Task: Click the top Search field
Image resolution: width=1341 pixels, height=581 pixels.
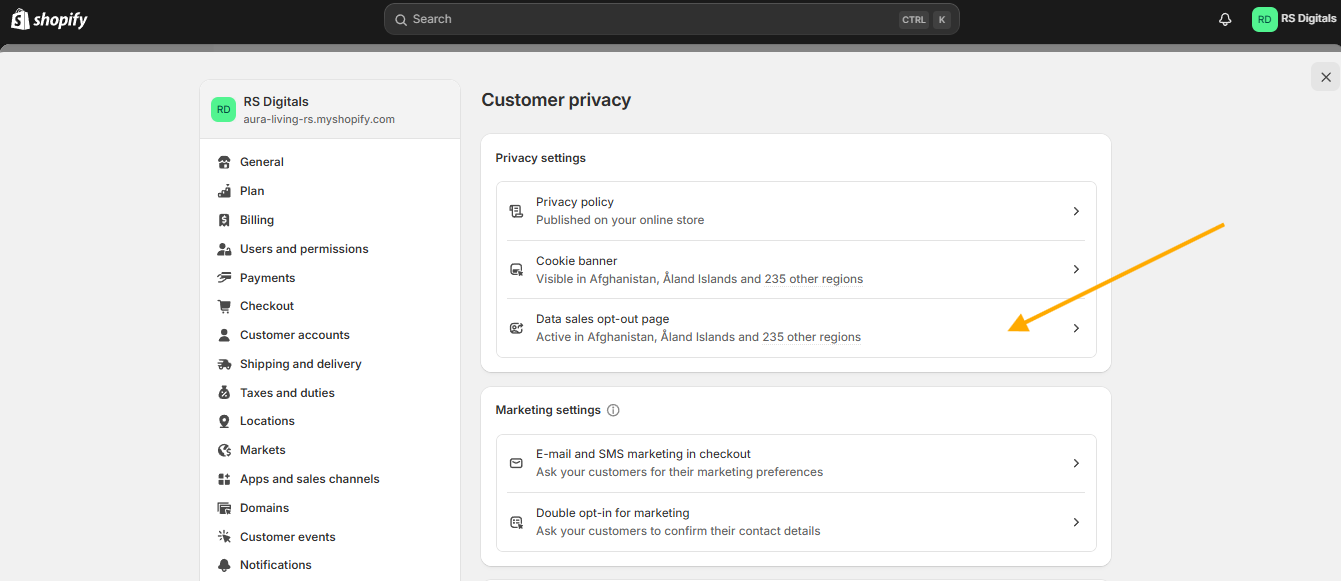Action: pos(671,19)
